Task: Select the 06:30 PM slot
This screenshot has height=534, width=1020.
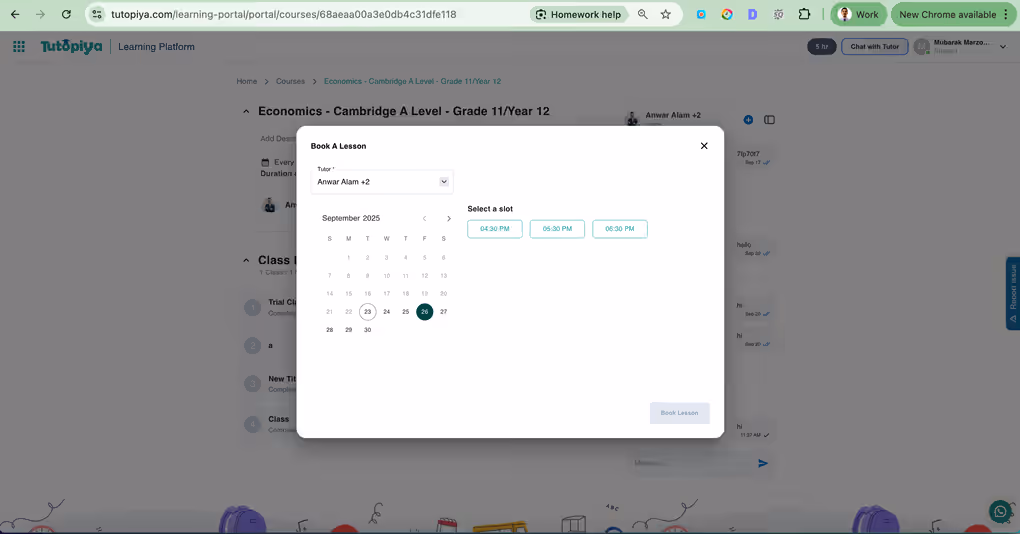Action: coord(620,229)
